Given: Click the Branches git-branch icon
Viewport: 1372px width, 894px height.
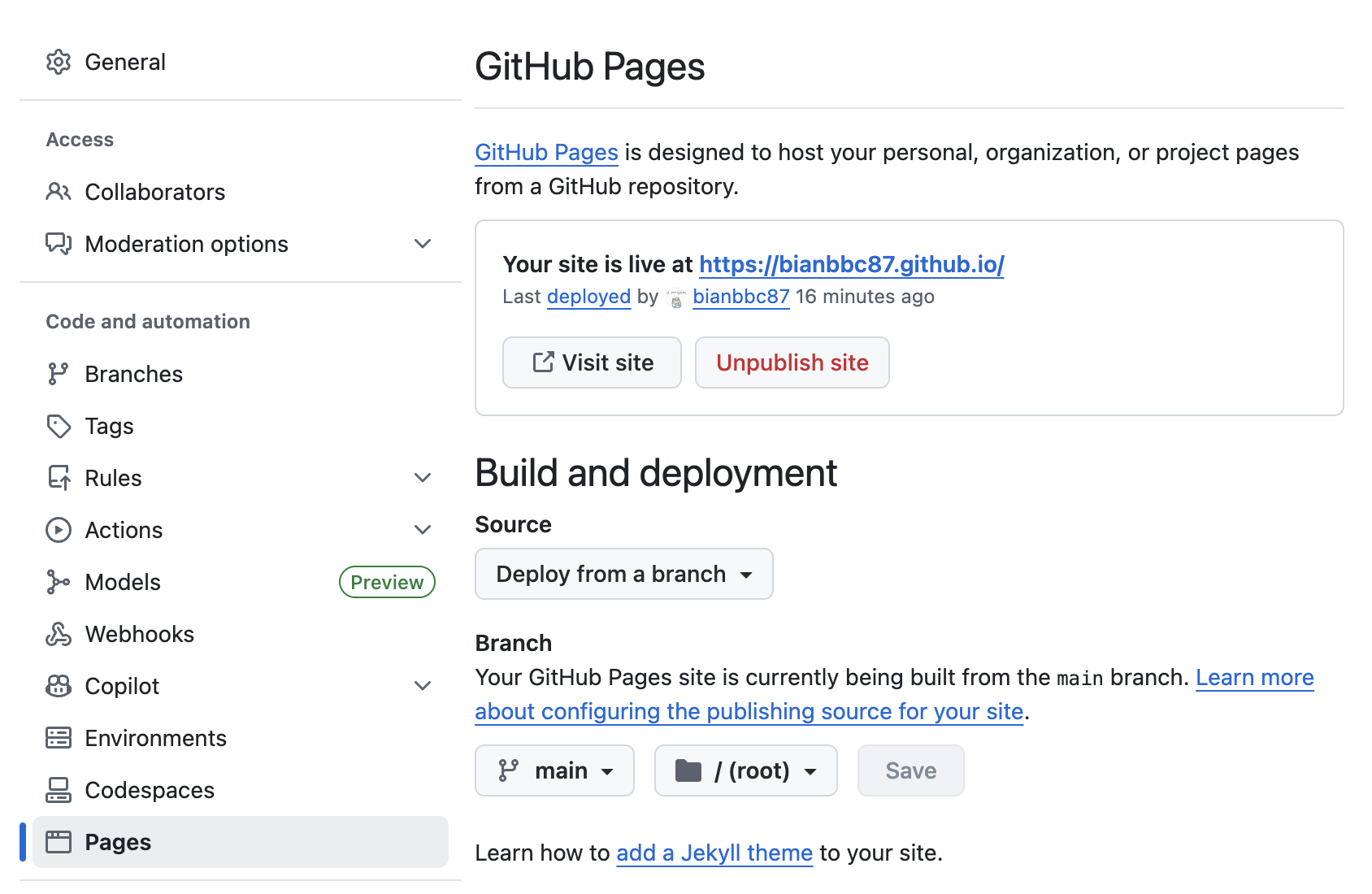Looking at the screenshot, I should [x=59, y=374].
